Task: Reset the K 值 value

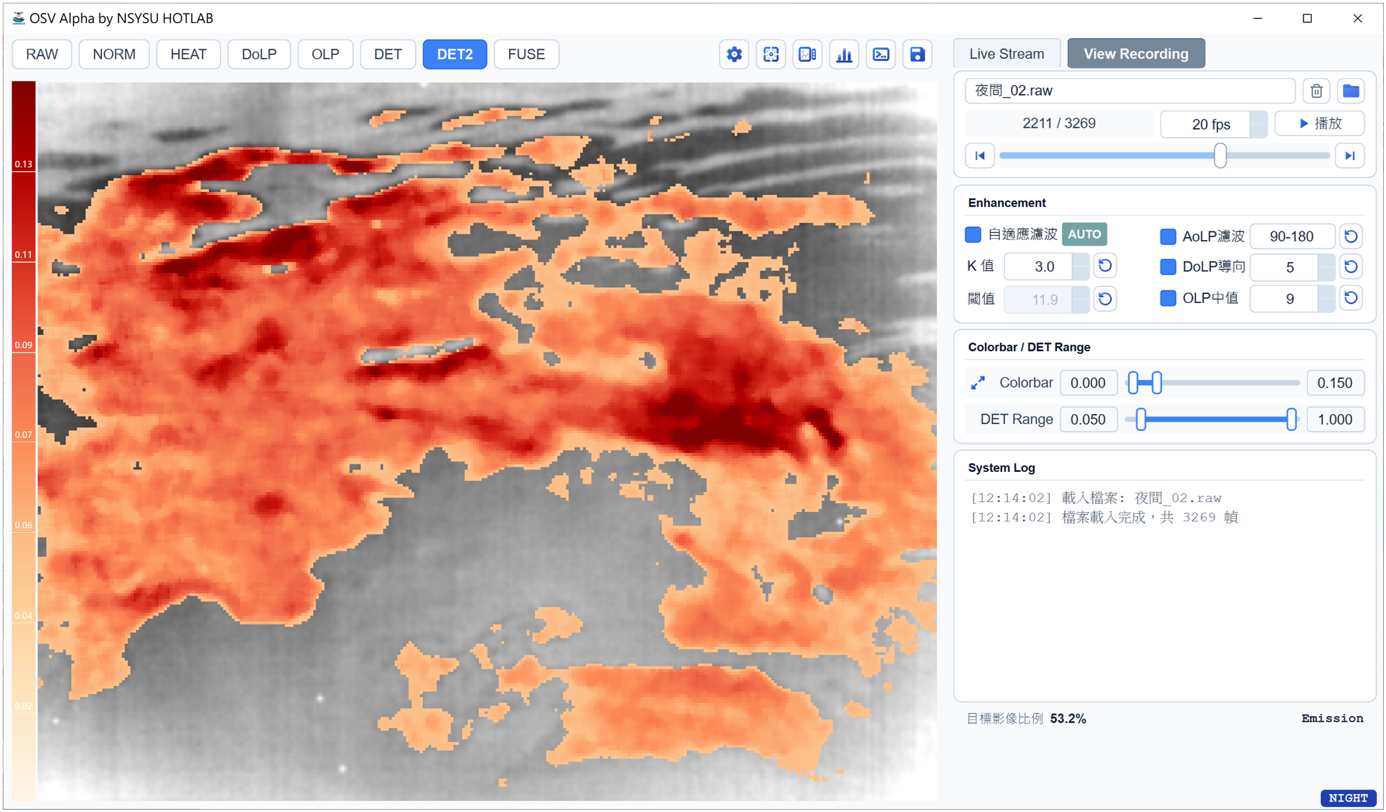Action: (x=1105, y=266)
